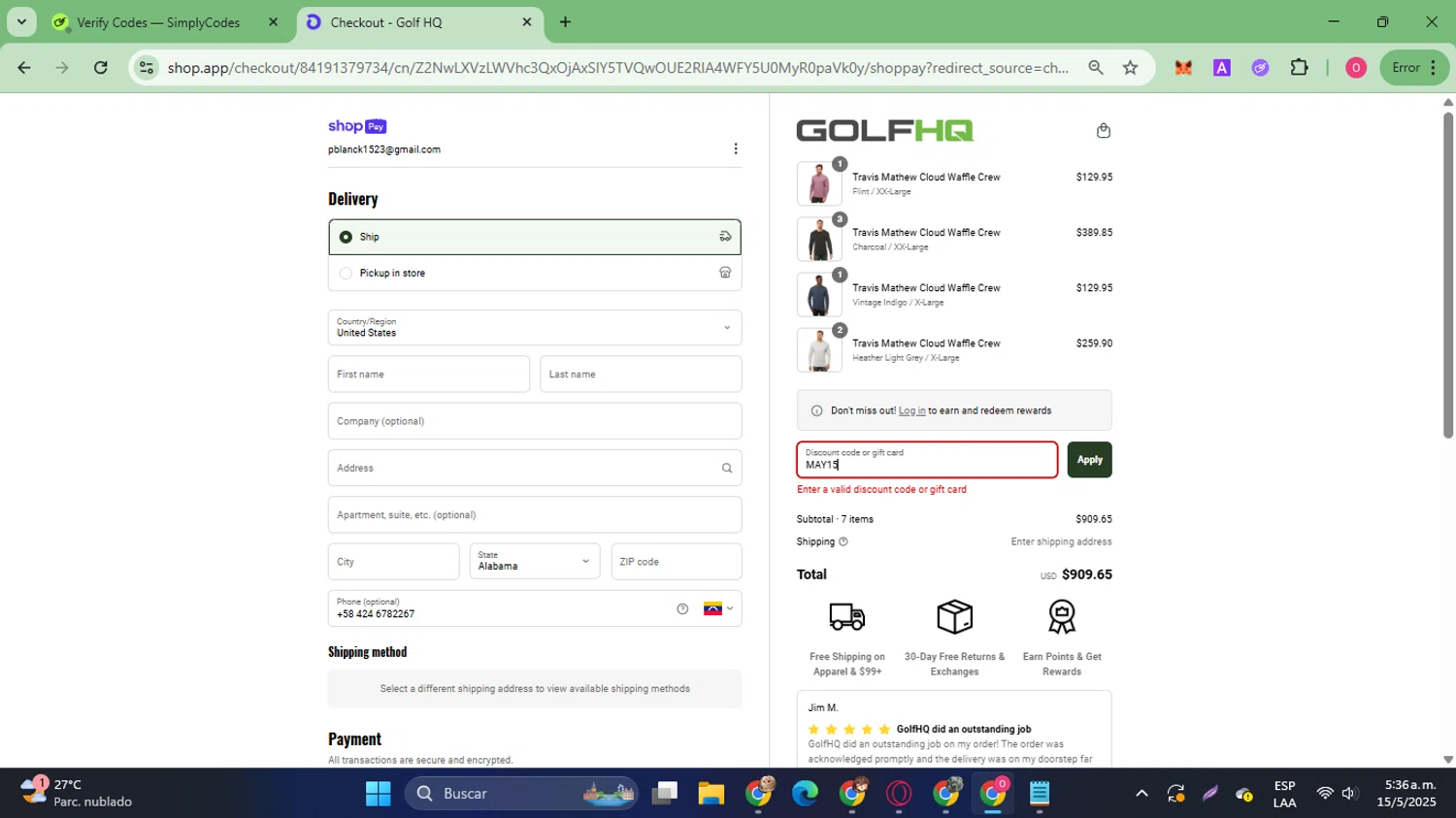
Task: Open the Extensions puzzle icon
Action: coord(1299,67)
